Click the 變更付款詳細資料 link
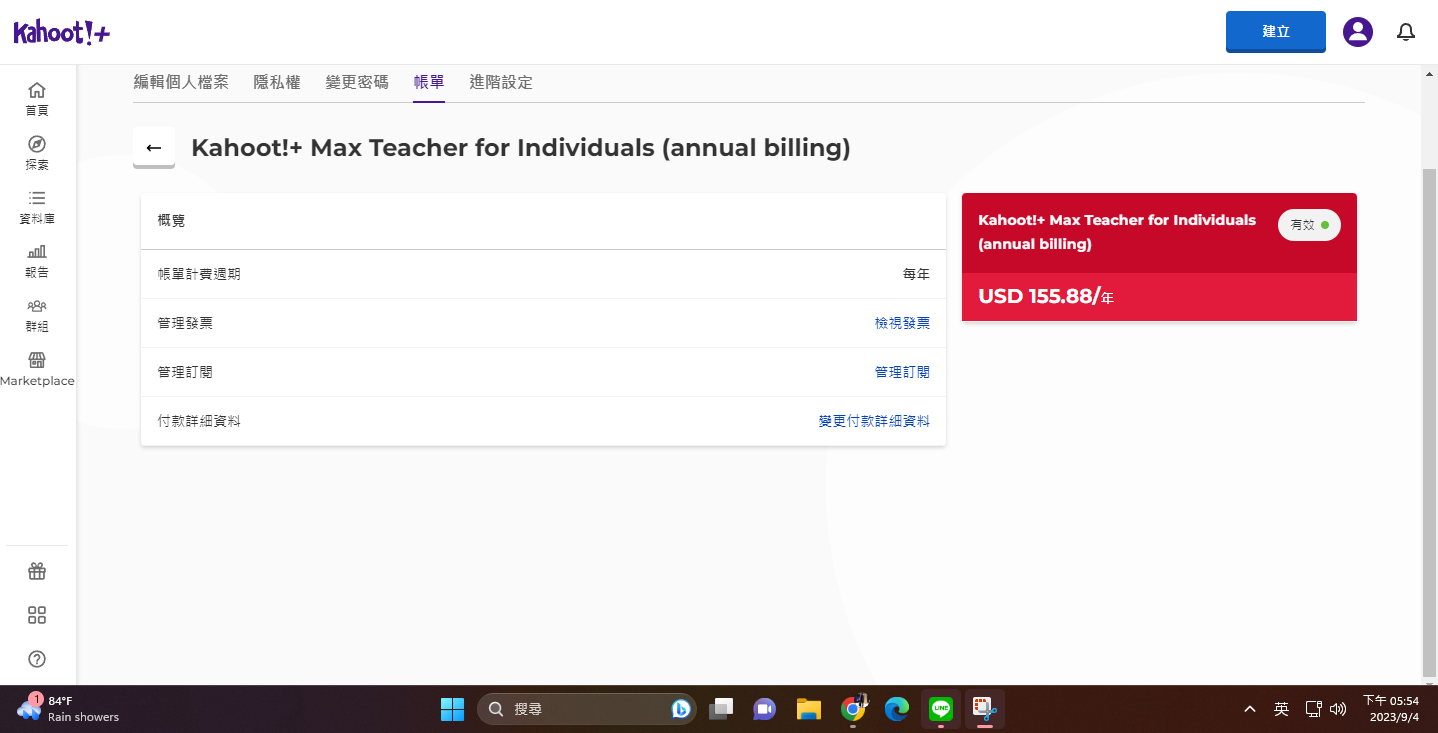The image size is (1438, 733). click(874, 421)
